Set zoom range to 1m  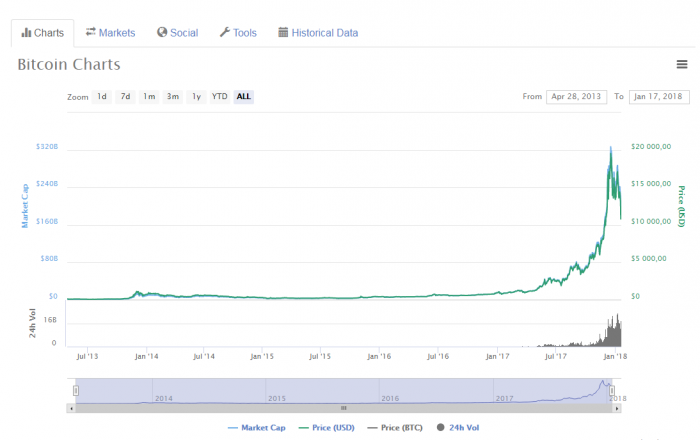149,96
